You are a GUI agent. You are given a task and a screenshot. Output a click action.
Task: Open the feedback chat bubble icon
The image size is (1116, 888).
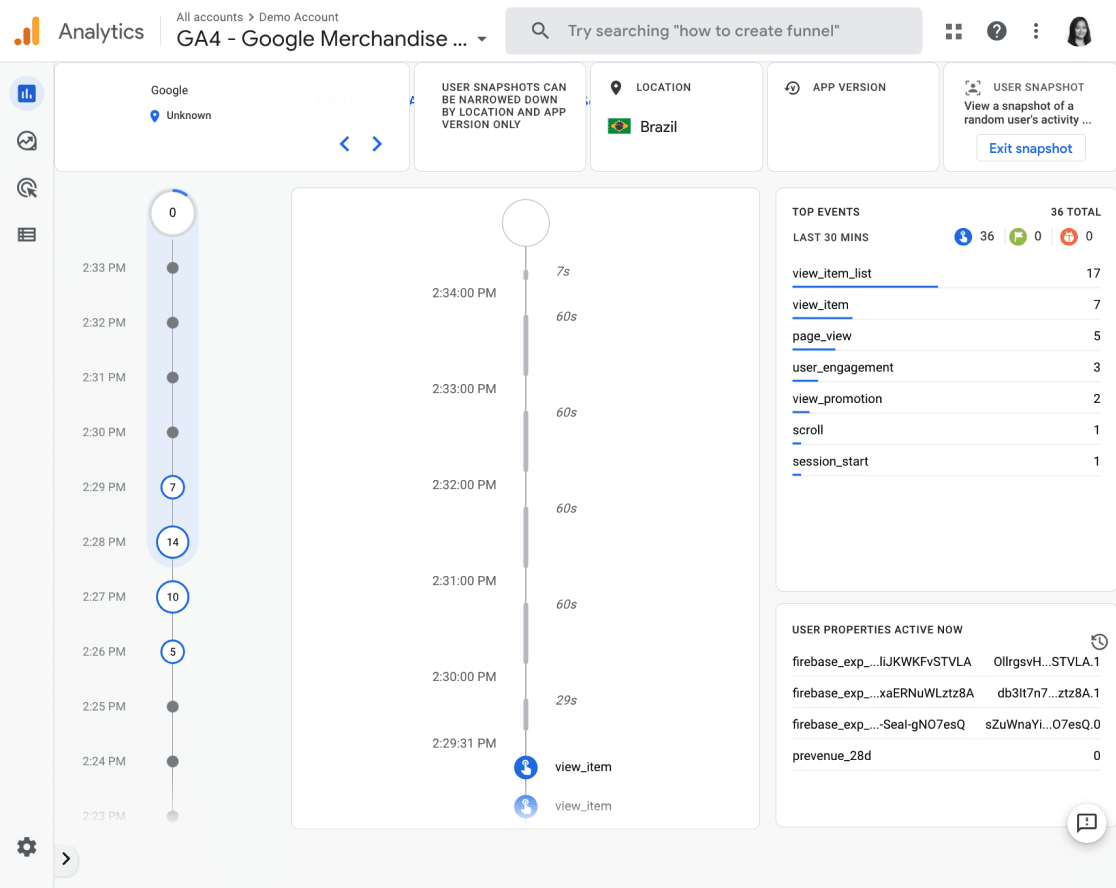(1086, 823)
